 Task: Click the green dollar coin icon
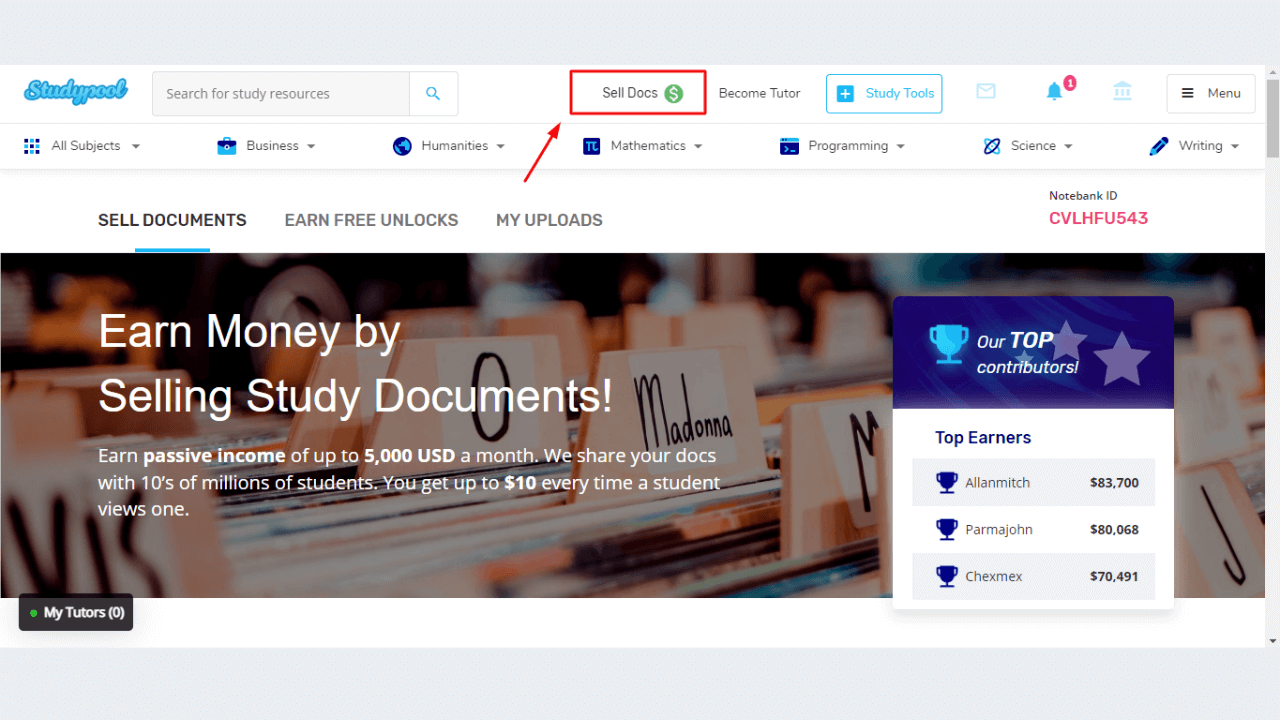click(674, 93)
